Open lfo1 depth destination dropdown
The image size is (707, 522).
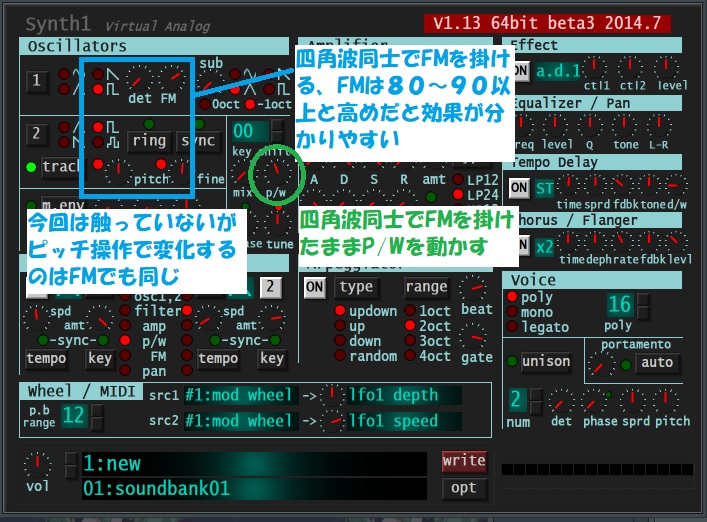point(404,395)
